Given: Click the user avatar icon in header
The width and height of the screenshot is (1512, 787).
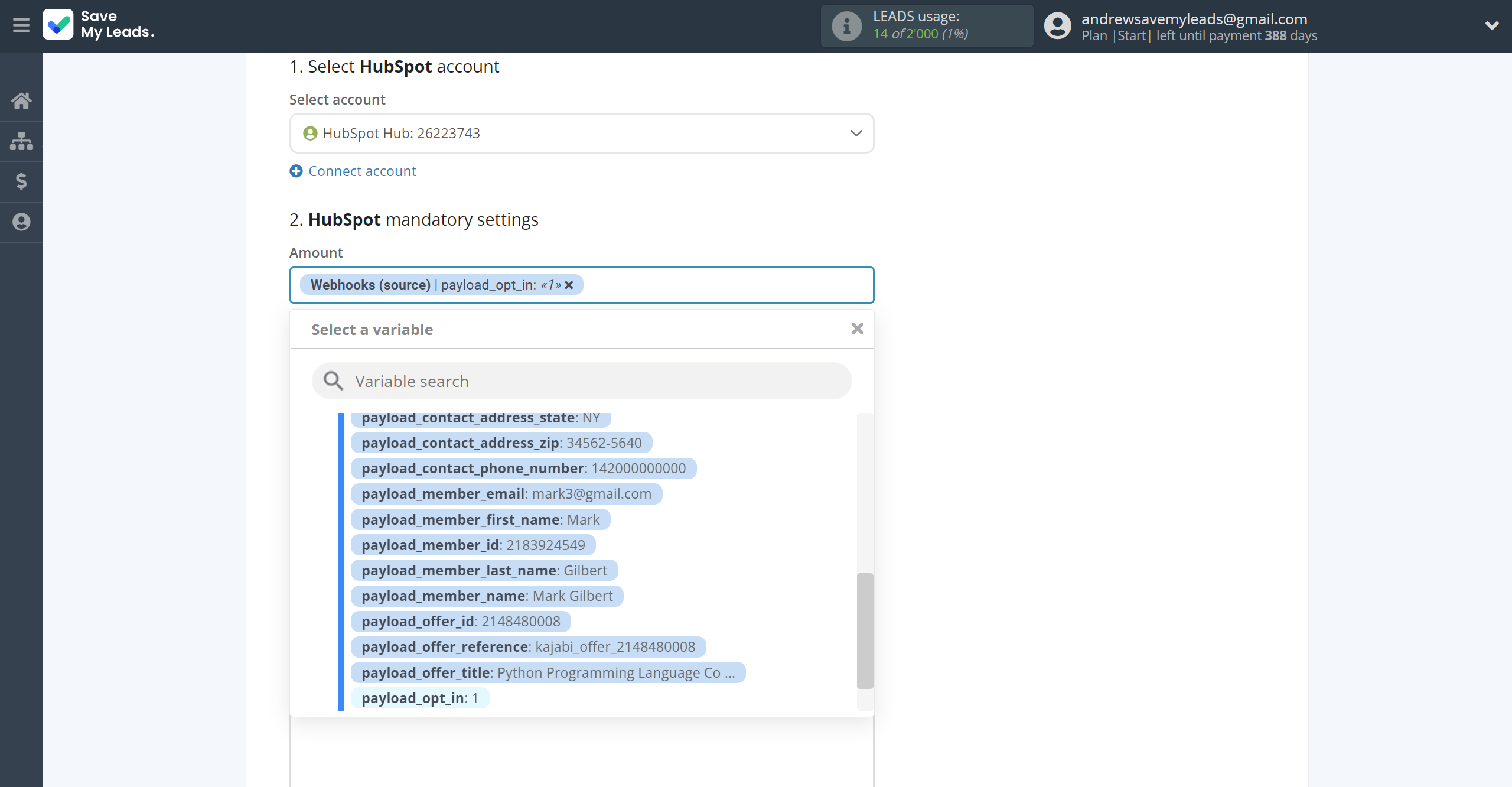Looking at the screenshot, I should pos(1057,26).
